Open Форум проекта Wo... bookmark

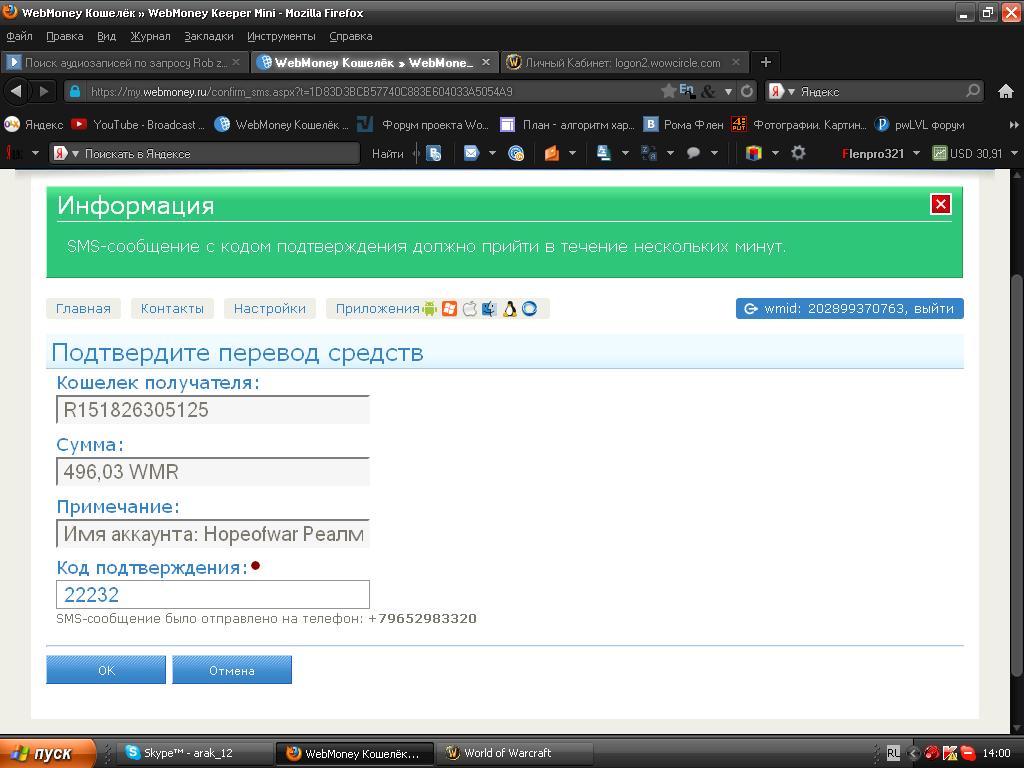tap(423, 124)
